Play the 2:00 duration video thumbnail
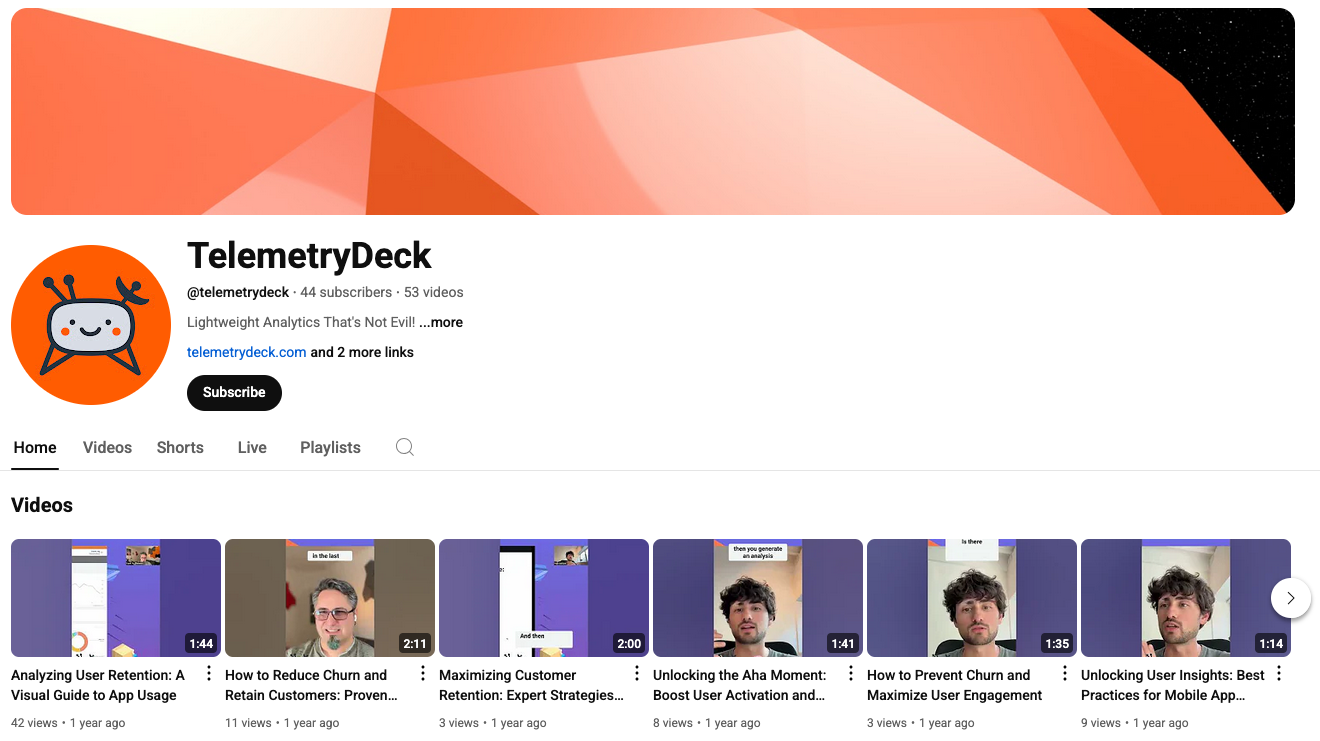The width and height of the screenshot is (1320, 741). click(544, 598)
